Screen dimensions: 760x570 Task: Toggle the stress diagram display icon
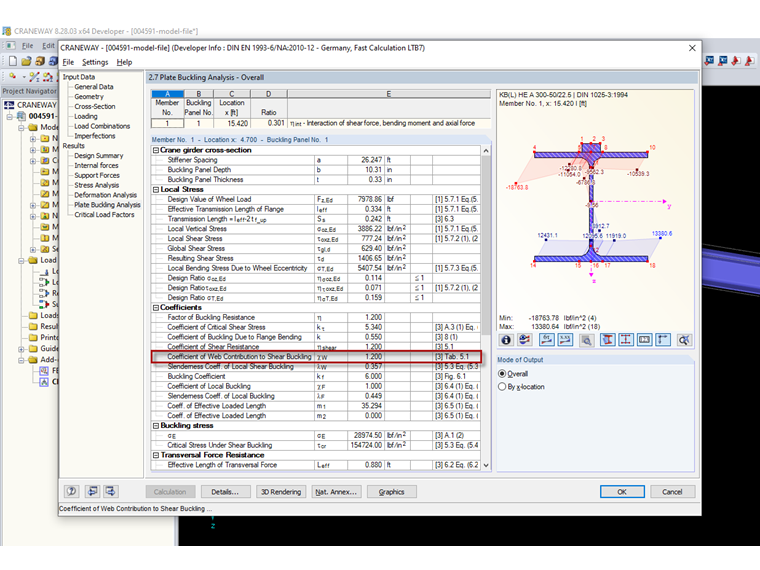(546, 340)
